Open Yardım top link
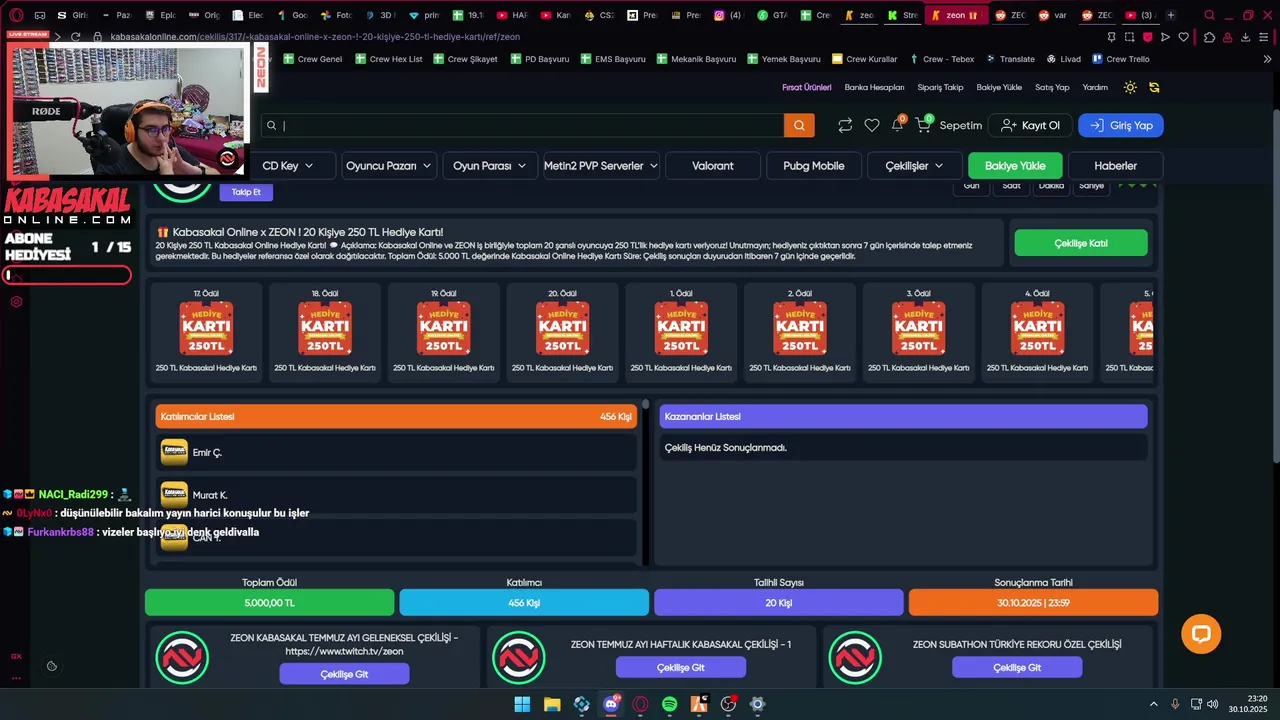This screenshot has width=1280, height=720. pyautogui.click(x=1095, y=87)
